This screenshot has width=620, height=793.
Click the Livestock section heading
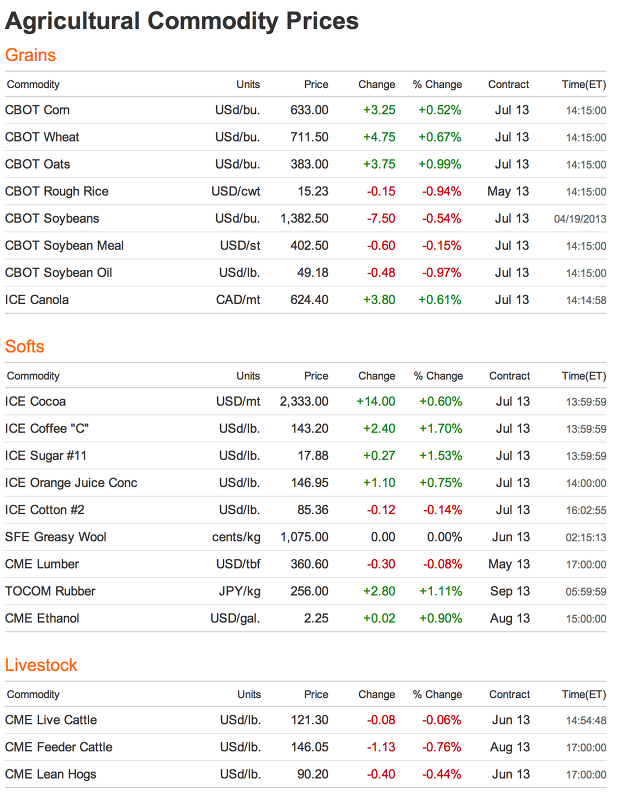41,665
